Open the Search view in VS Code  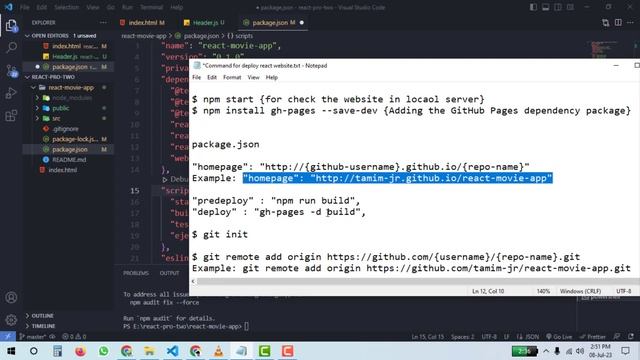click(x=11, y=48)
